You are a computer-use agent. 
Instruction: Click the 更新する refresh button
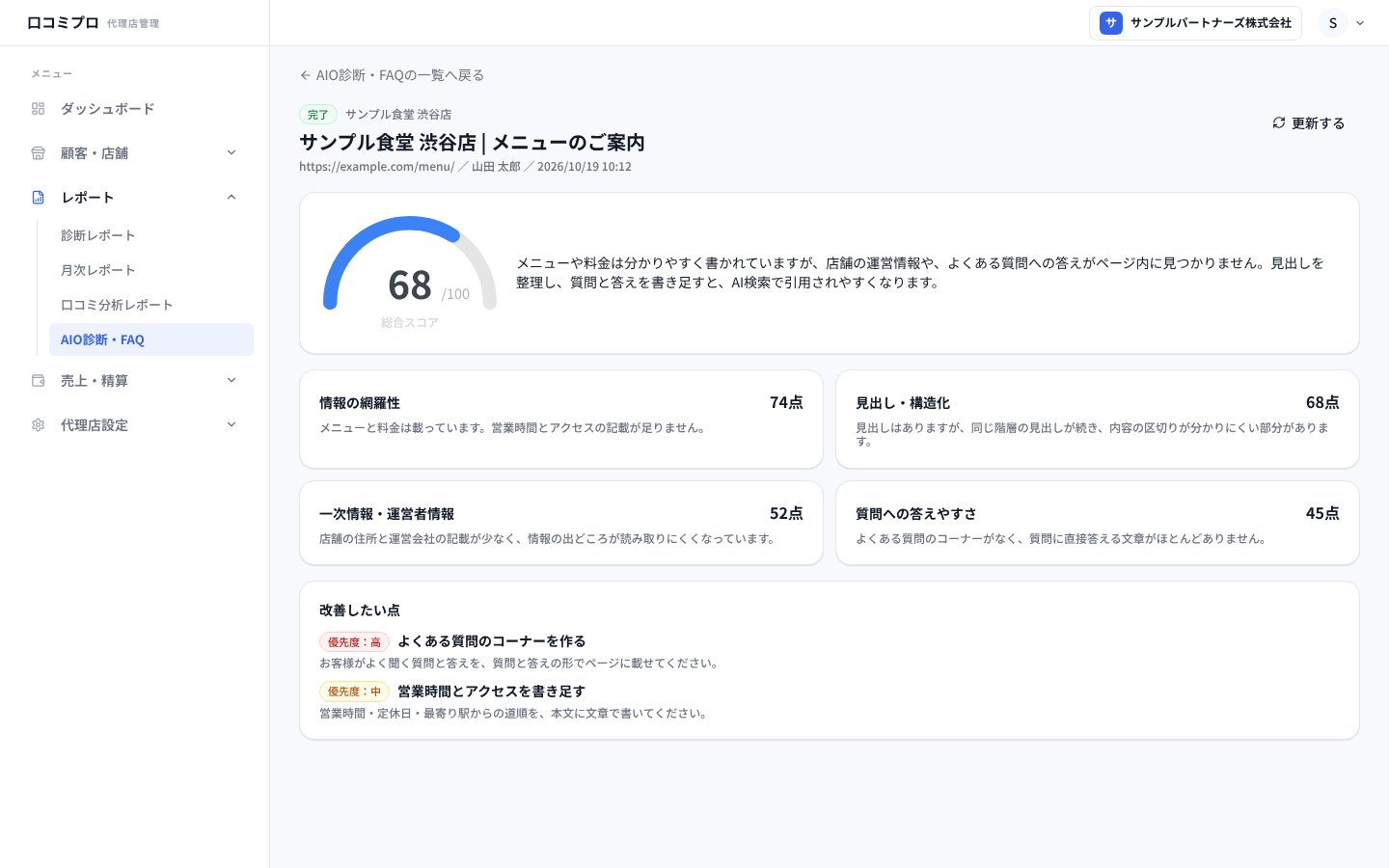1308,123
